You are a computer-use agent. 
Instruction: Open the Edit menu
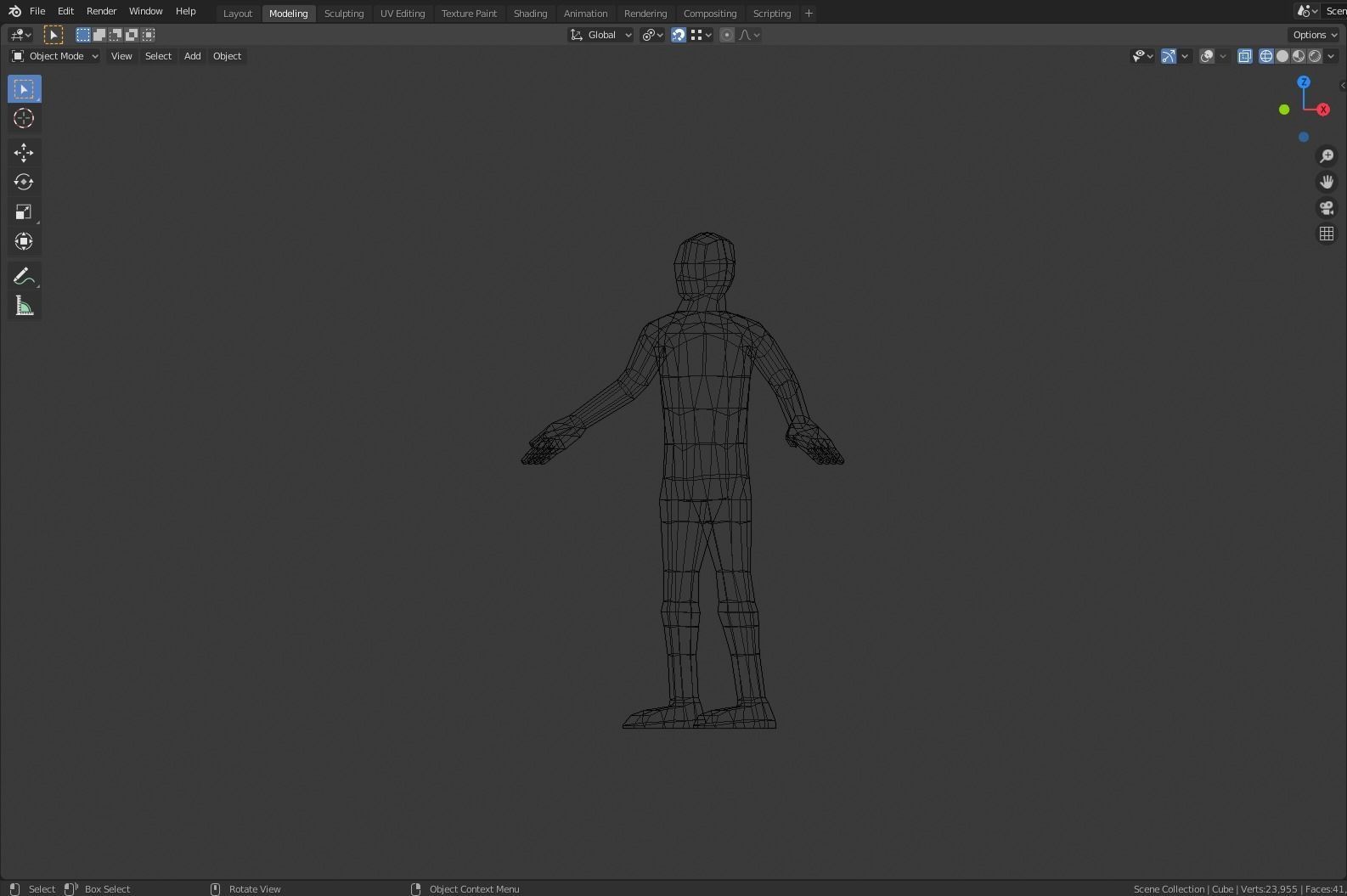(65, 11)
